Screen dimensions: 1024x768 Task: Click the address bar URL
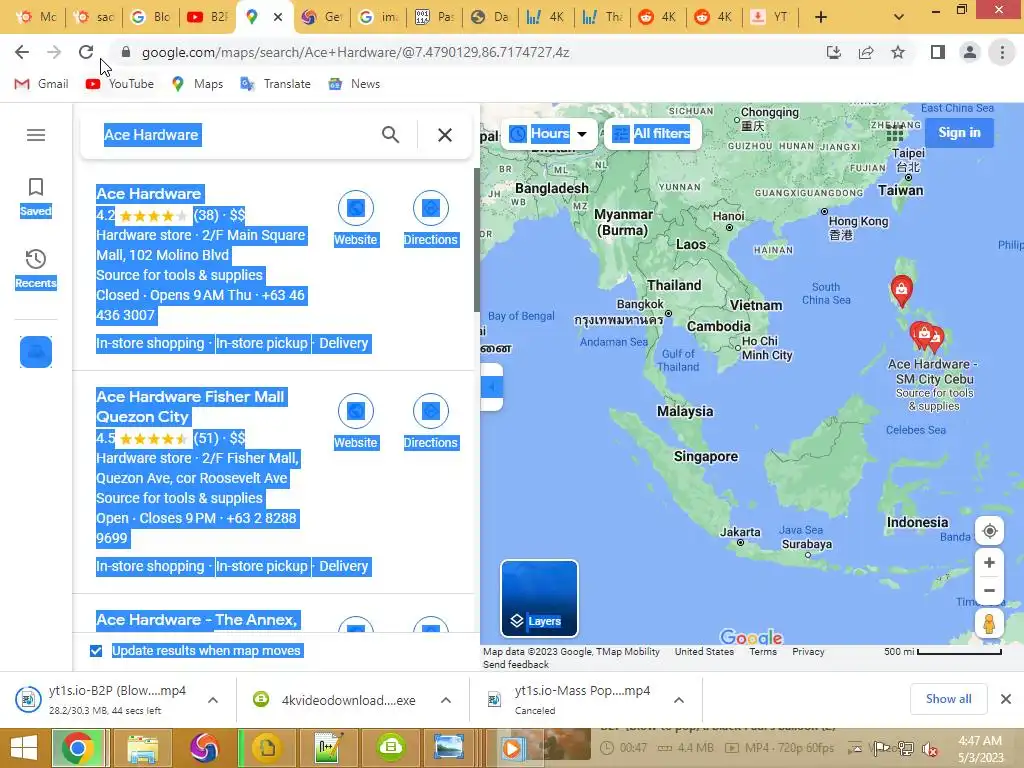356,52
